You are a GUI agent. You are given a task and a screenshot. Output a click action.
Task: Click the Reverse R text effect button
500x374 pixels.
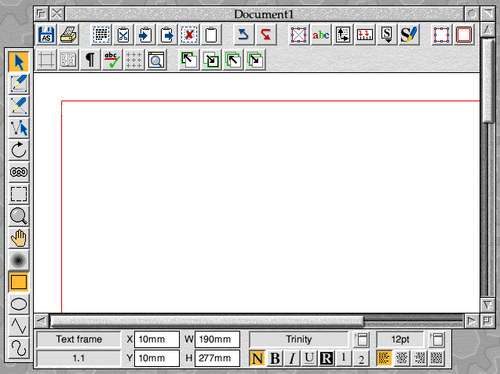(327, 359)
